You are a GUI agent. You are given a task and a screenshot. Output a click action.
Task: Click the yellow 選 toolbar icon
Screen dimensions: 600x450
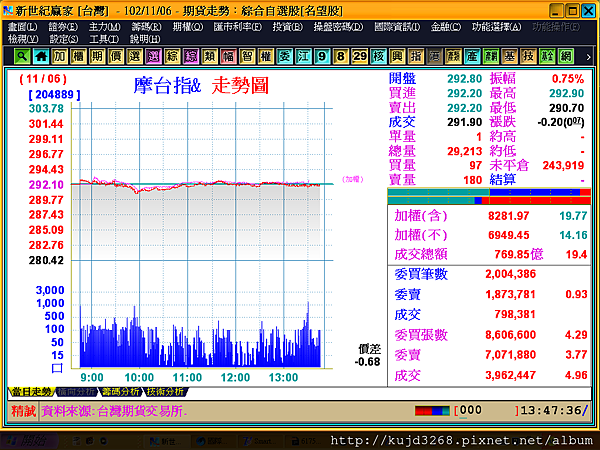pos(135,57)
